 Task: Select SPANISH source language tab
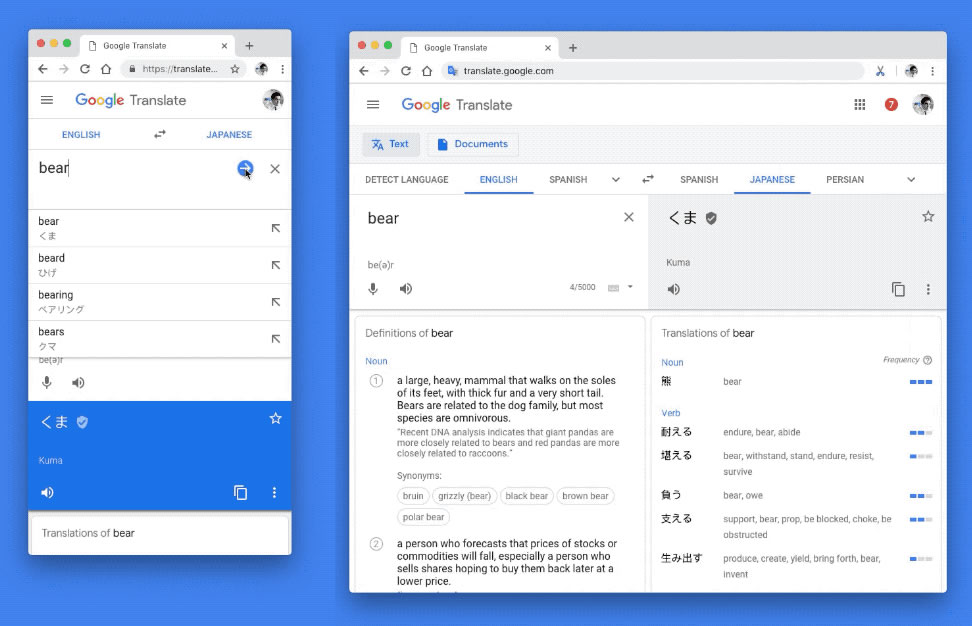coord(568,179)
